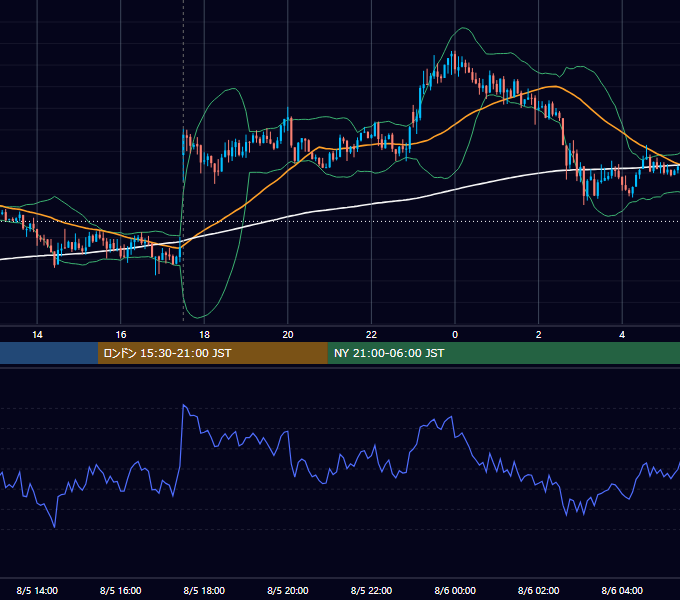Screen dimensions: 680x600
Task: Click the 0 hour label on price chart axis
Action: pyautogui.click(x=455, y=335)
